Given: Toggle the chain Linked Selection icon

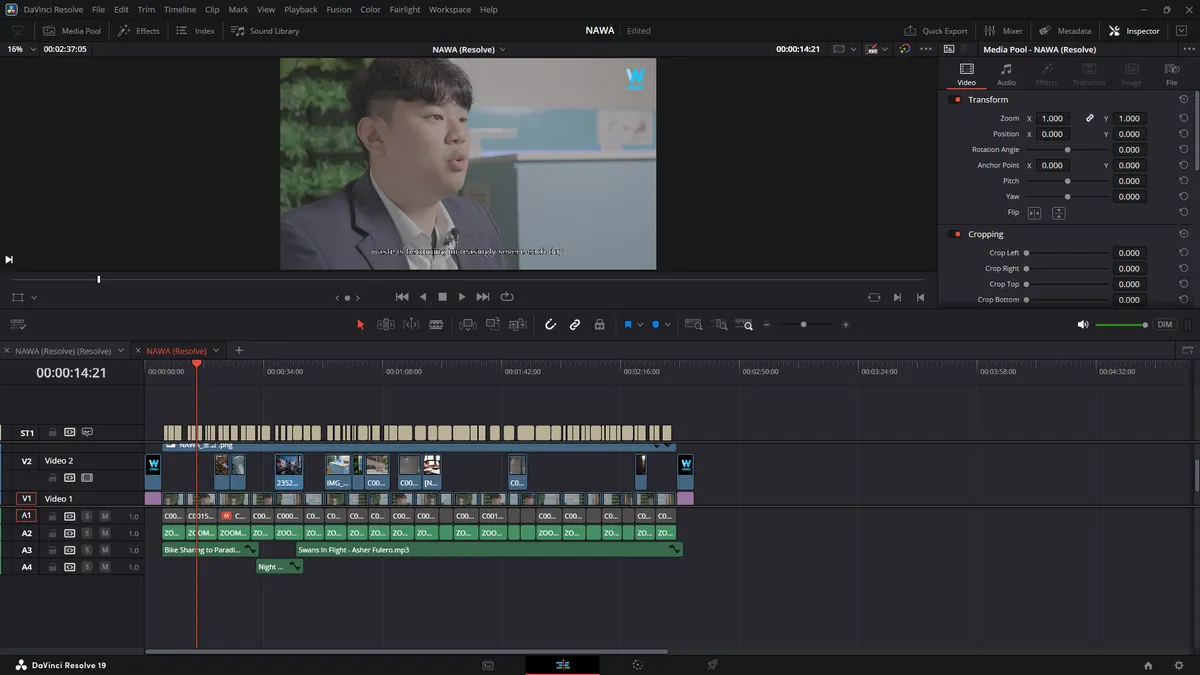Looking at the screenshot, I should (575, 325).
